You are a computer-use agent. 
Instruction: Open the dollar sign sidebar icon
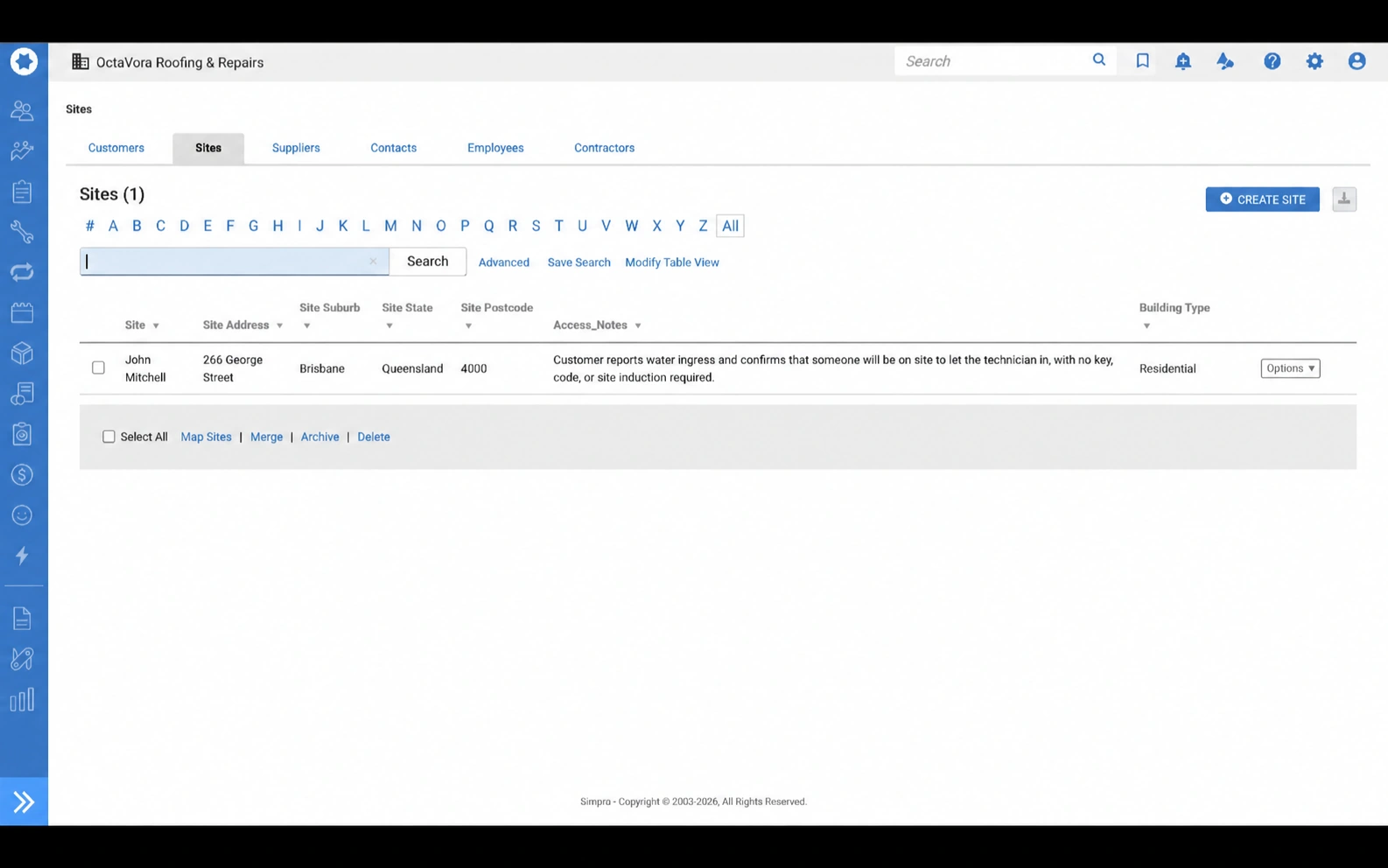[x=22, y=474]
